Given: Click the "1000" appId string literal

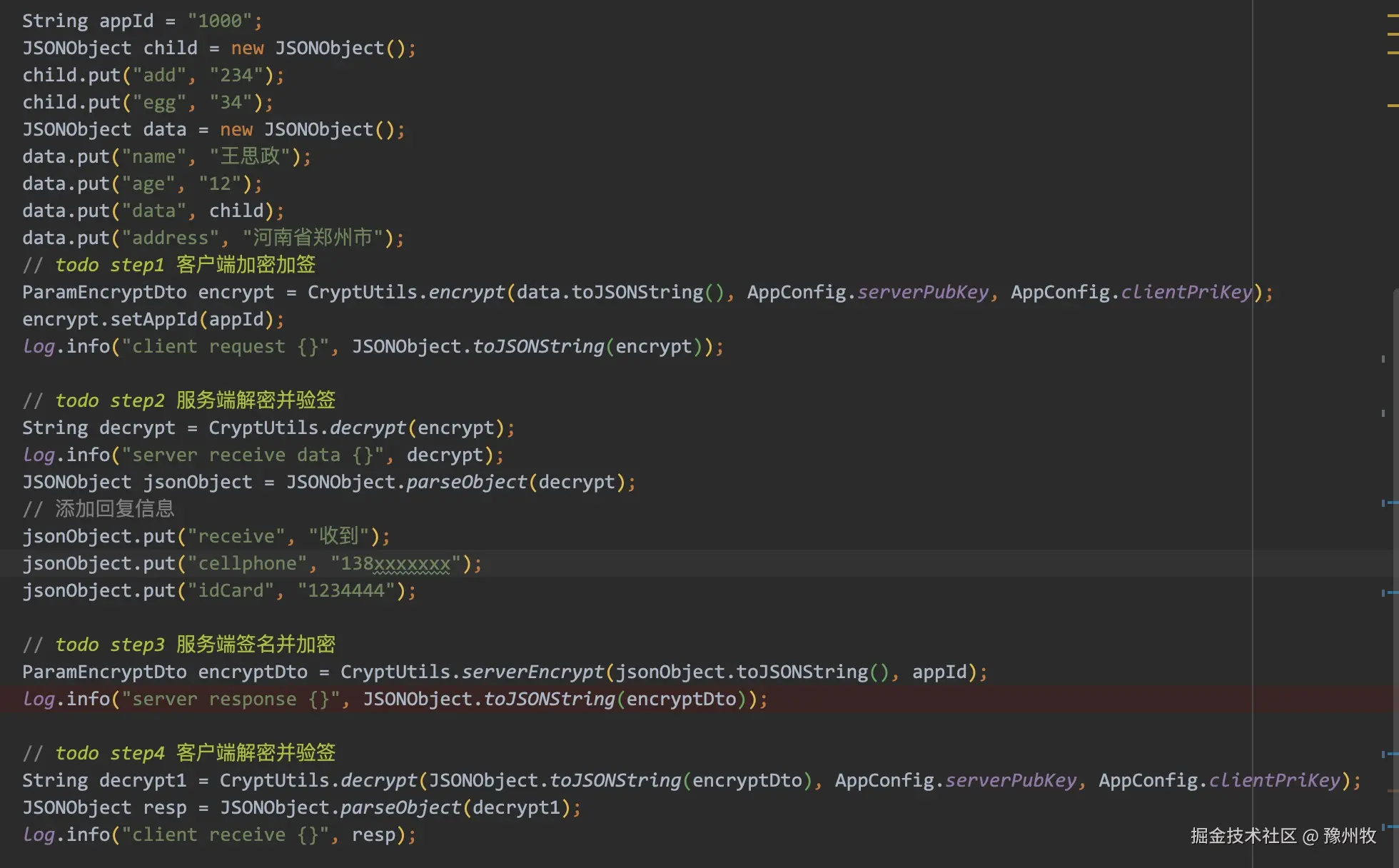Looking at the screenshot, I should tap(220, 21).
